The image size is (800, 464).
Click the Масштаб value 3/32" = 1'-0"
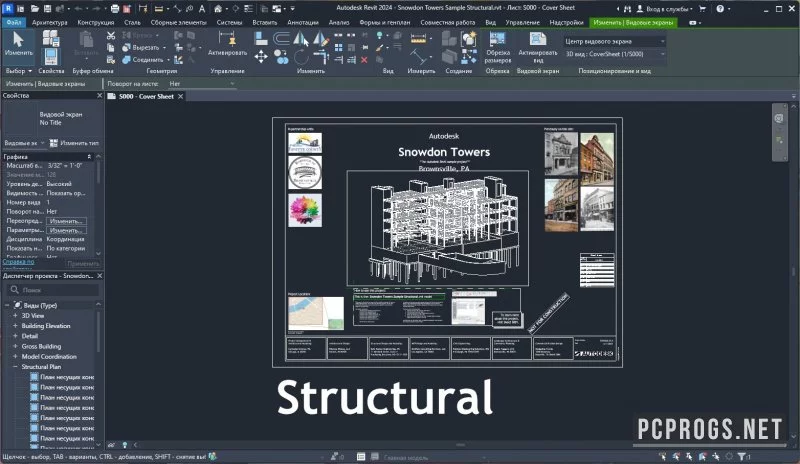tap(65, 165)
